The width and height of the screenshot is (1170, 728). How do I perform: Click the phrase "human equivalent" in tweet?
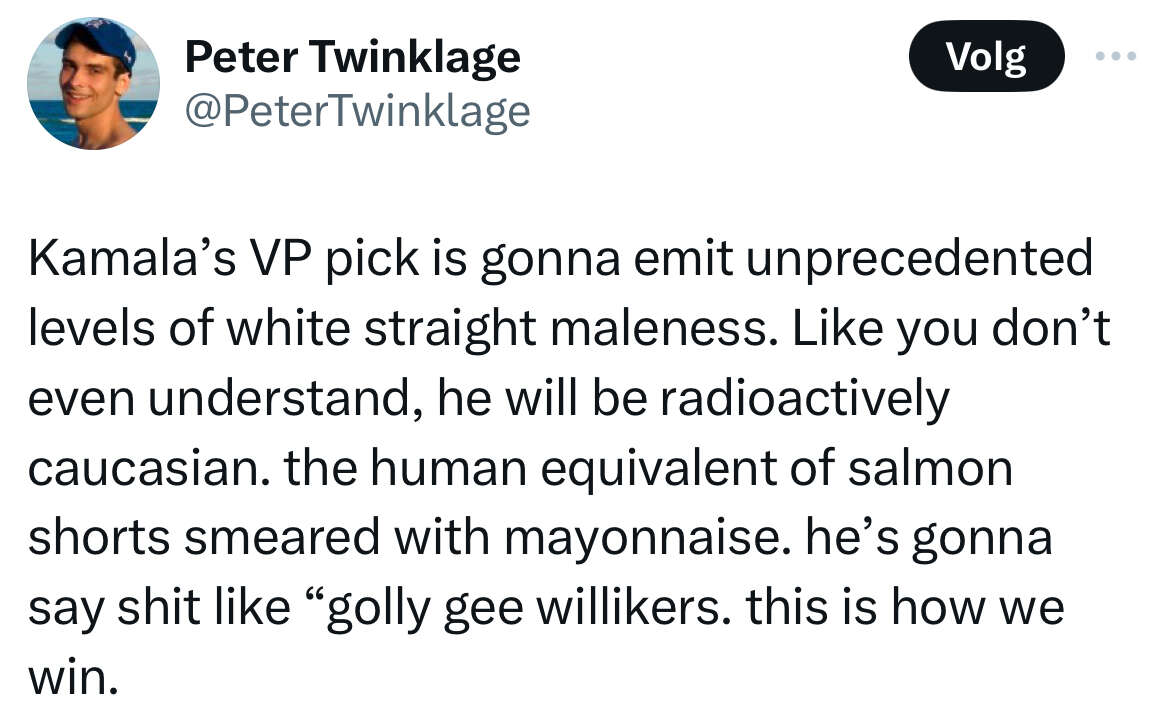[x=573, y=468]
